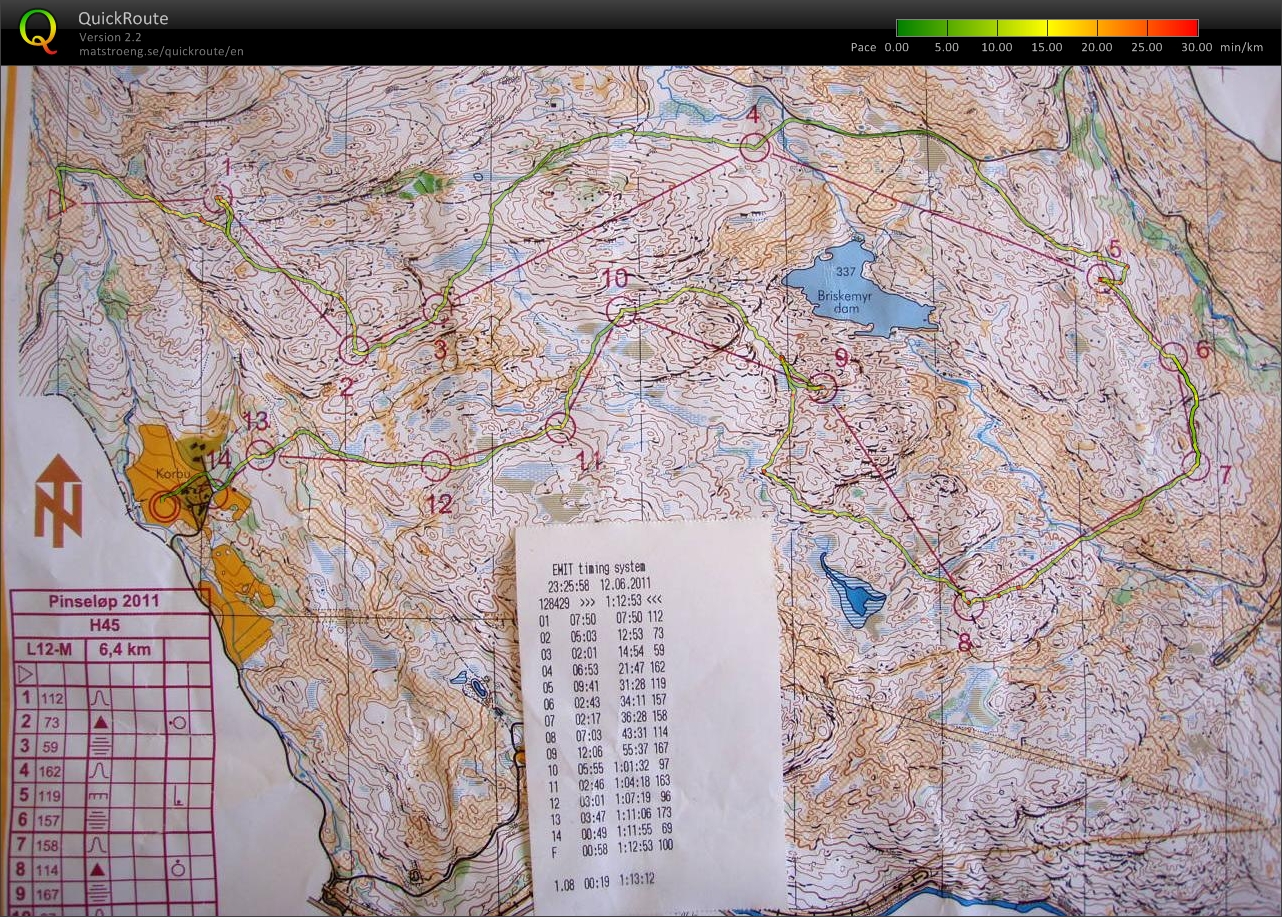The height and width of the screenshot is (917, 1282).
Task: Click control circle 13 on the map
Action: click(x=260, y=455)
